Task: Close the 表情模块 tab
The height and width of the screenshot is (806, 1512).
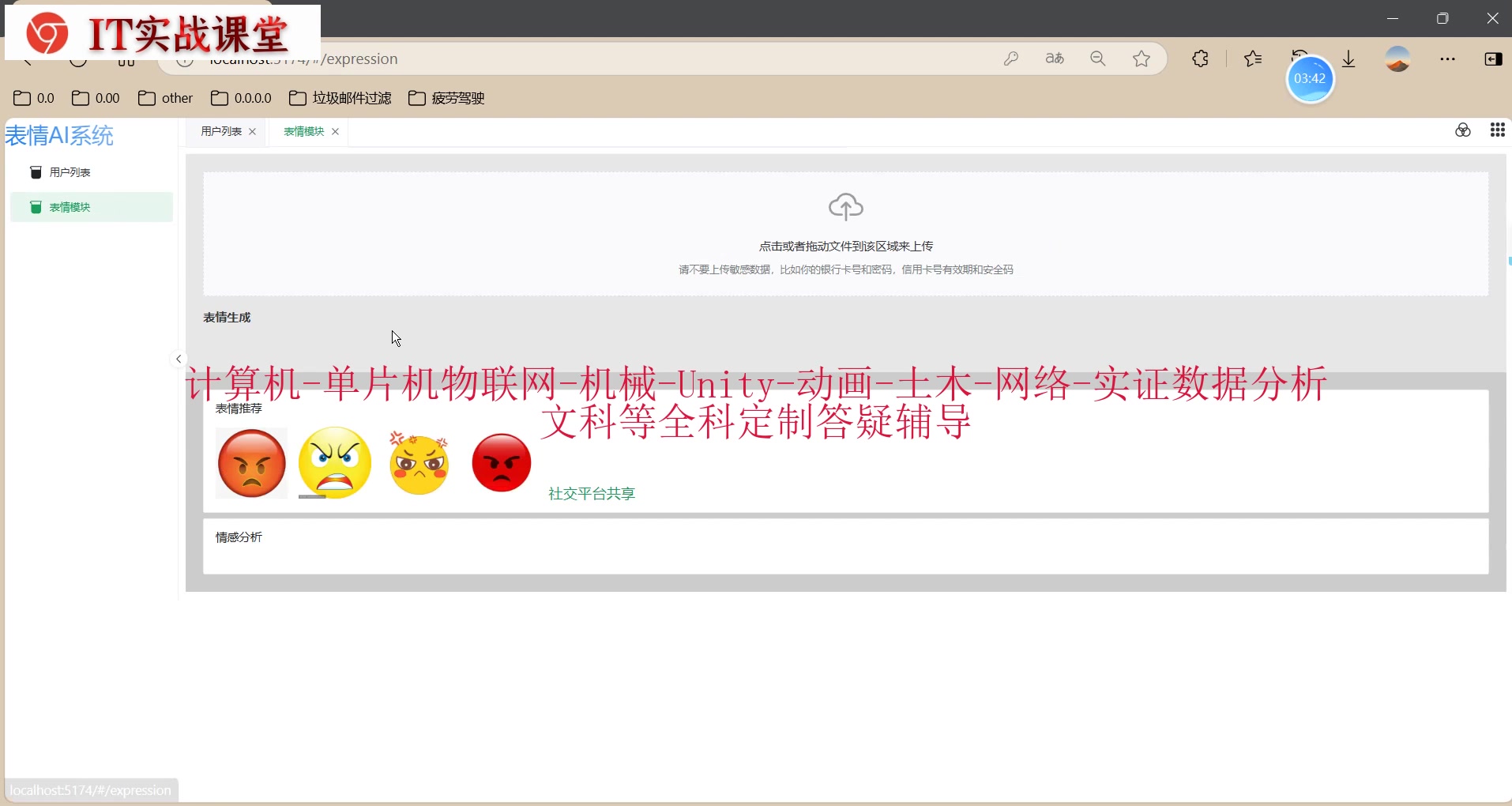Action: [336, 132]
